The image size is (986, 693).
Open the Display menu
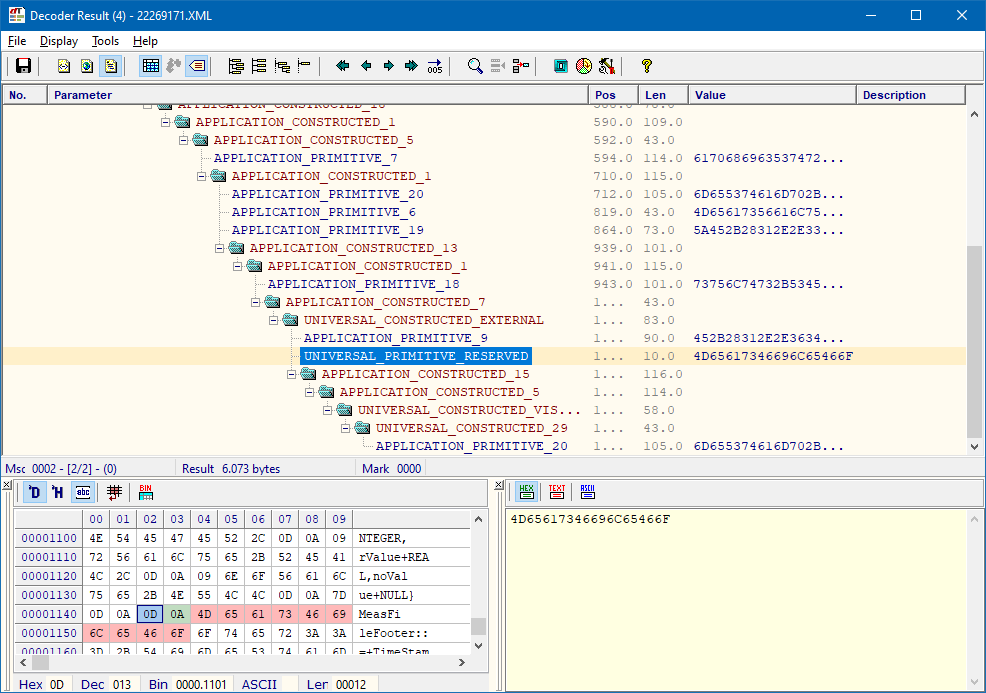tap(59, 41)
